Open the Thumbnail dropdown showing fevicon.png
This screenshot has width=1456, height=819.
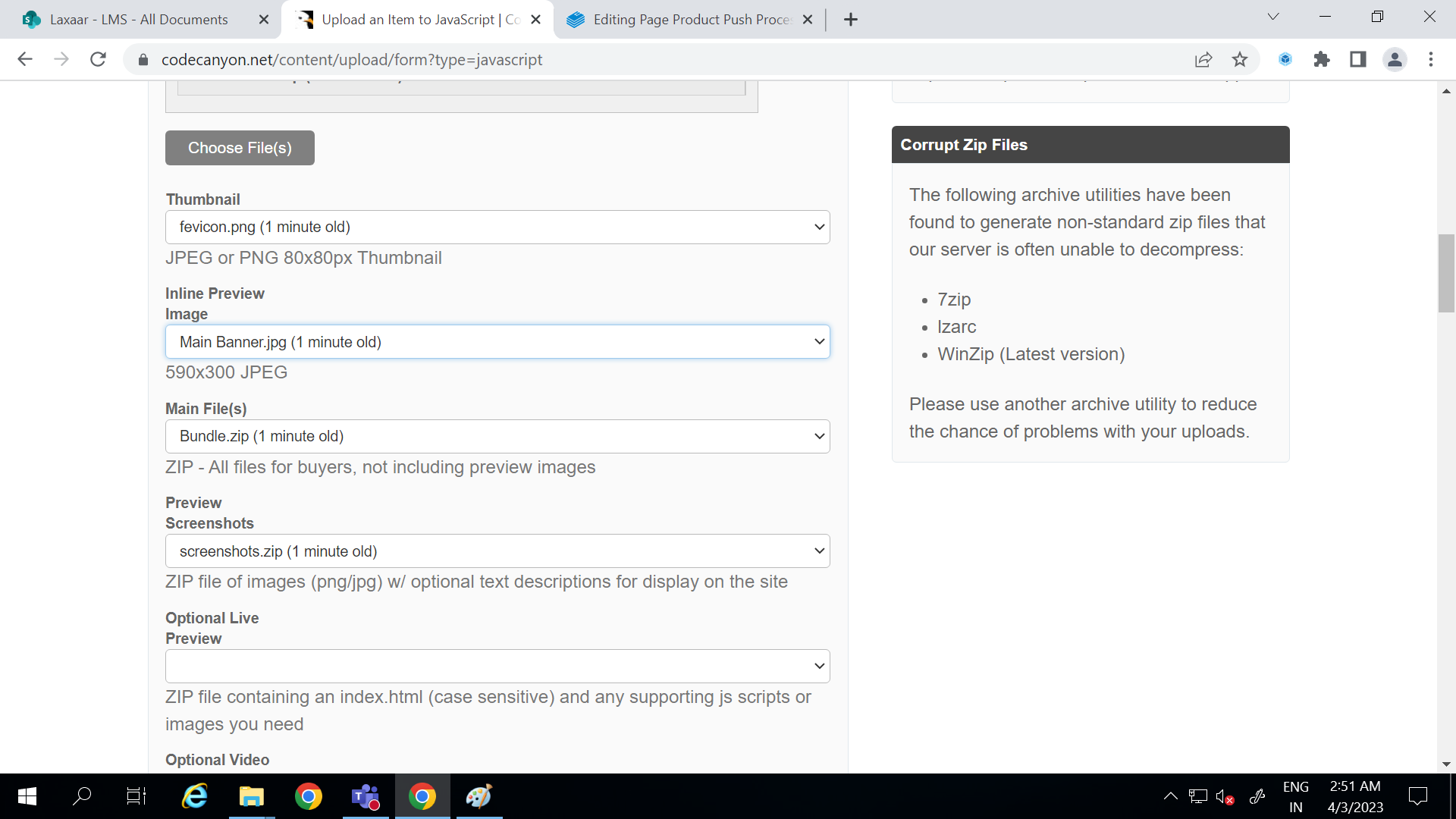coord(497,227)
